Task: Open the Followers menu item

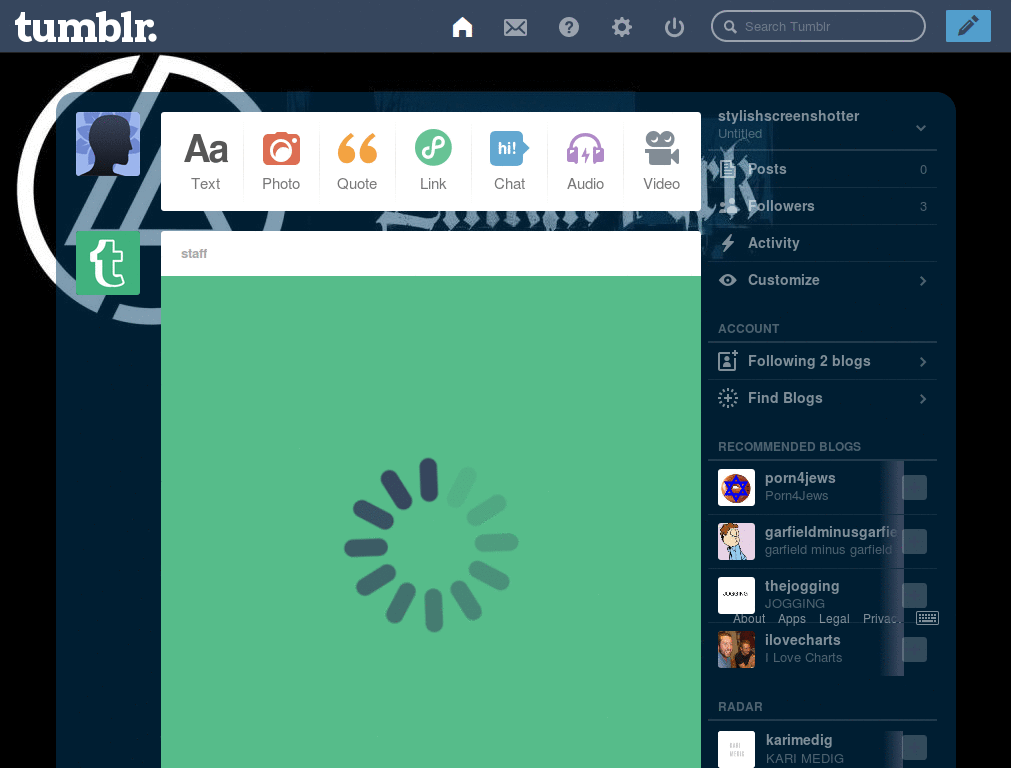Action: pos(822,206)
